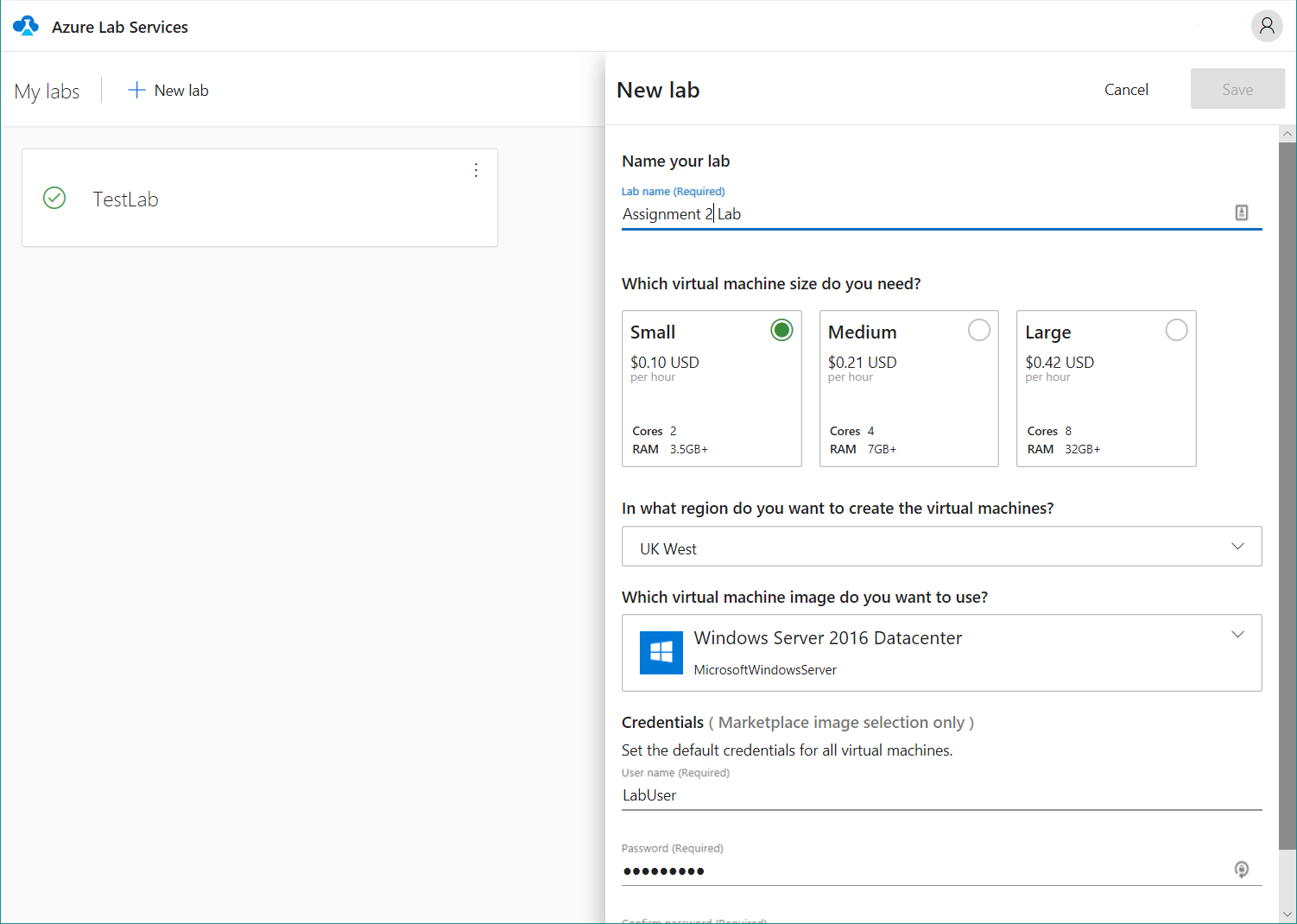Click the "Azure Lab Services" title text
Viewport: 1297px width, 924px height.
click(120, 27)
